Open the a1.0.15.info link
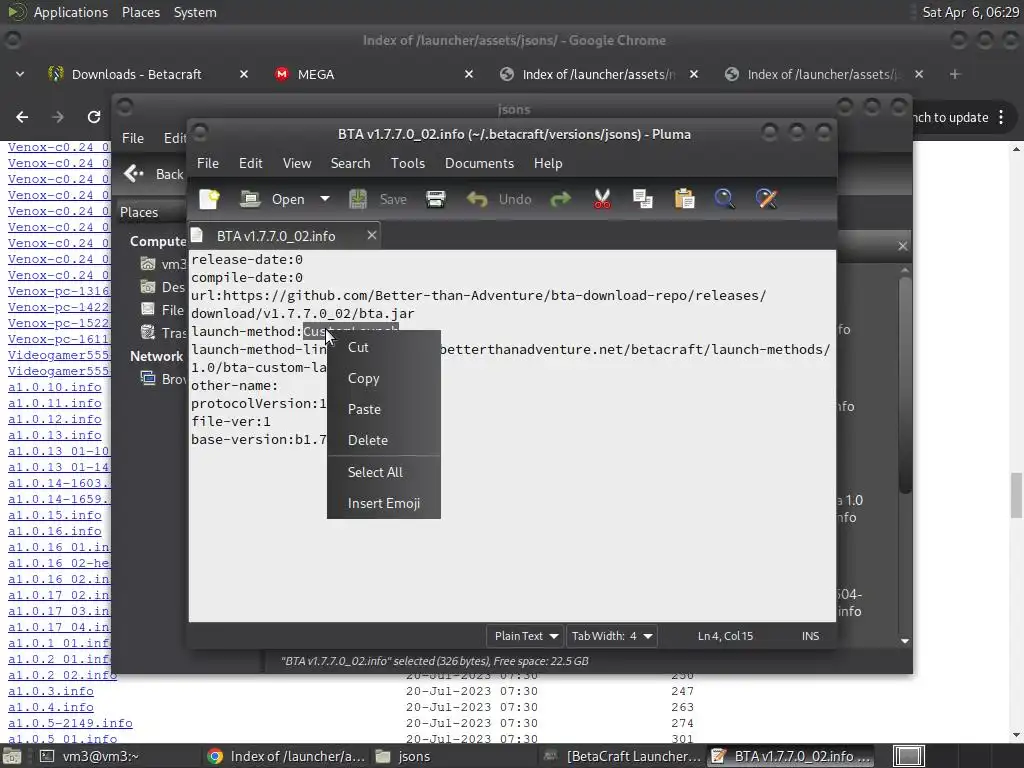 [55, 515]
